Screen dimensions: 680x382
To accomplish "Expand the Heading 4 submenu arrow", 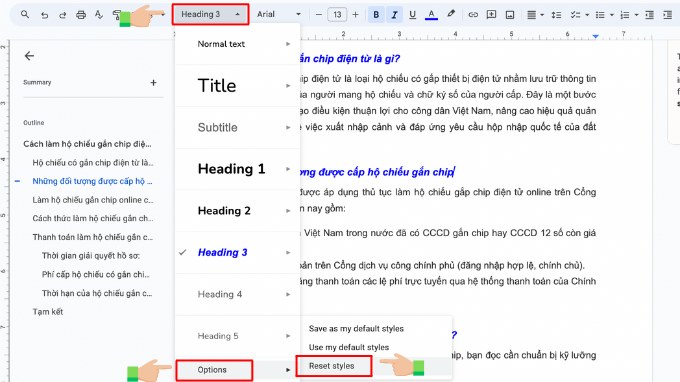I will click(288, 294).
